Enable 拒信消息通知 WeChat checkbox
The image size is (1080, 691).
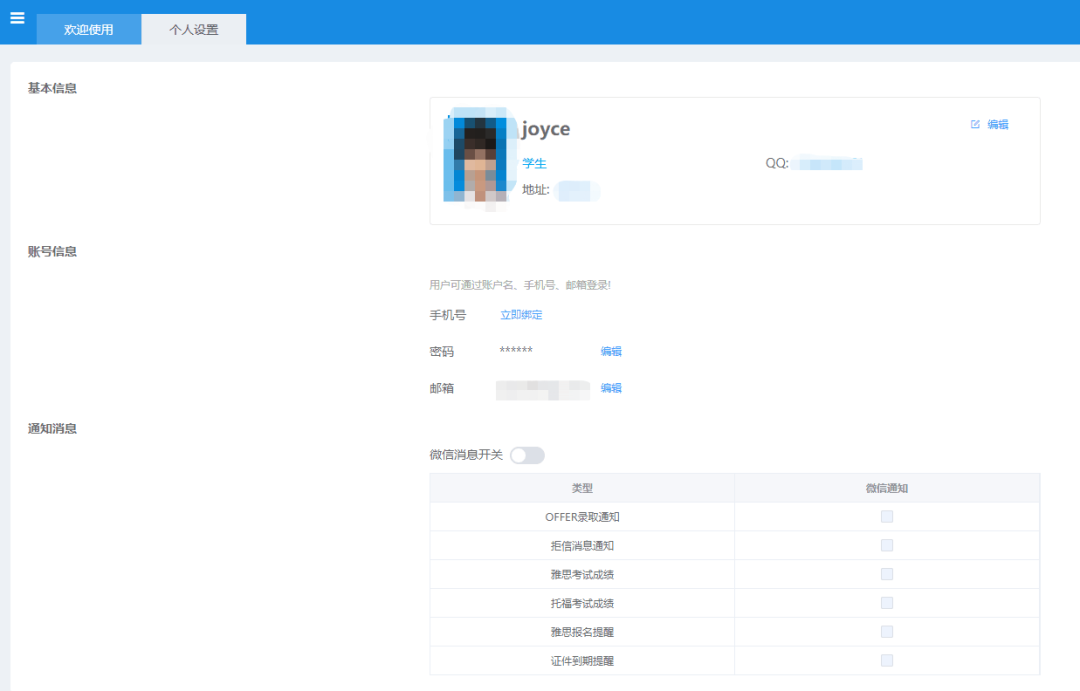887,546
